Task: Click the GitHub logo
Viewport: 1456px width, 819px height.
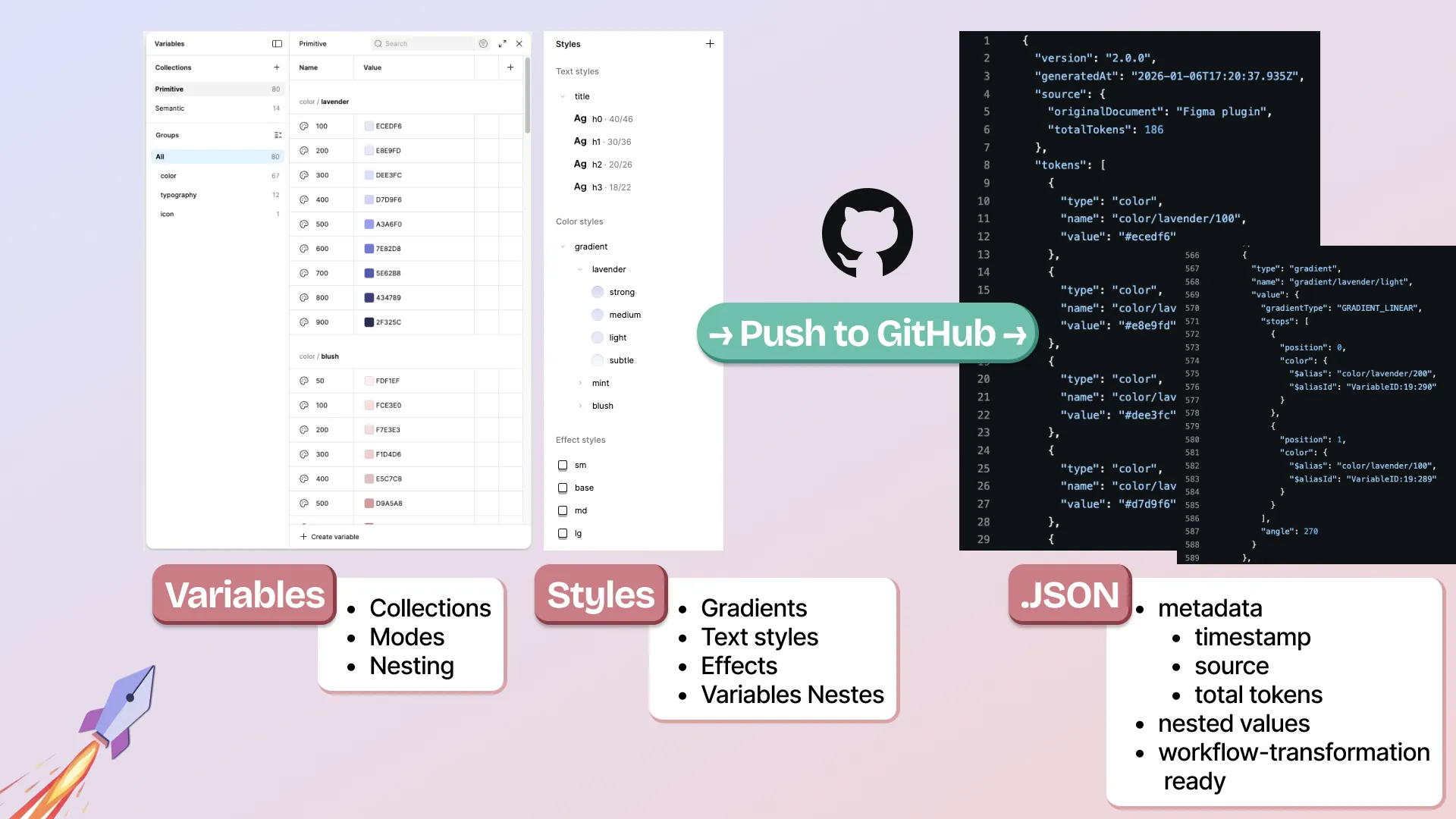Action: [x=867, y=234]
